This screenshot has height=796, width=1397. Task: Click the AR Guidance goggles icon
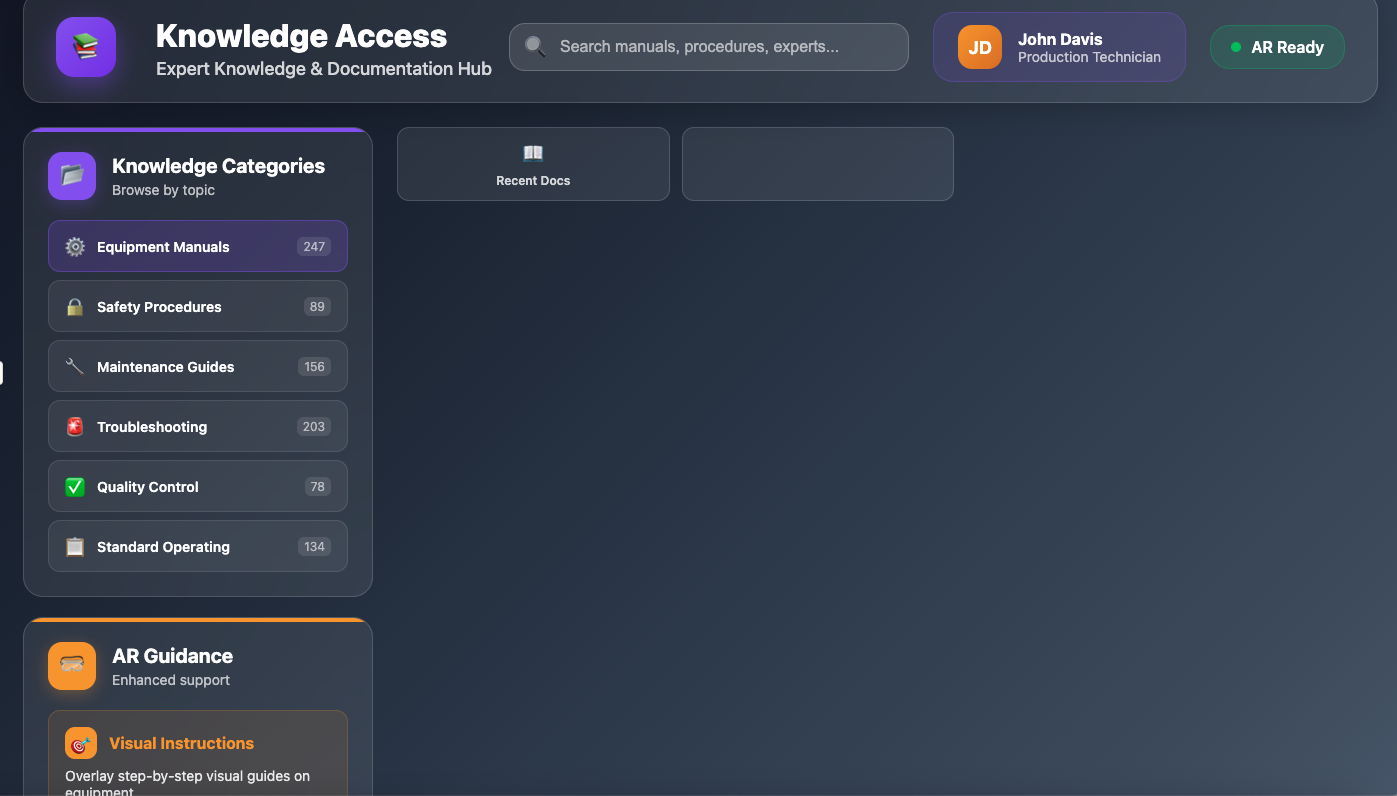pyautogui.click(x=72, y=666)
